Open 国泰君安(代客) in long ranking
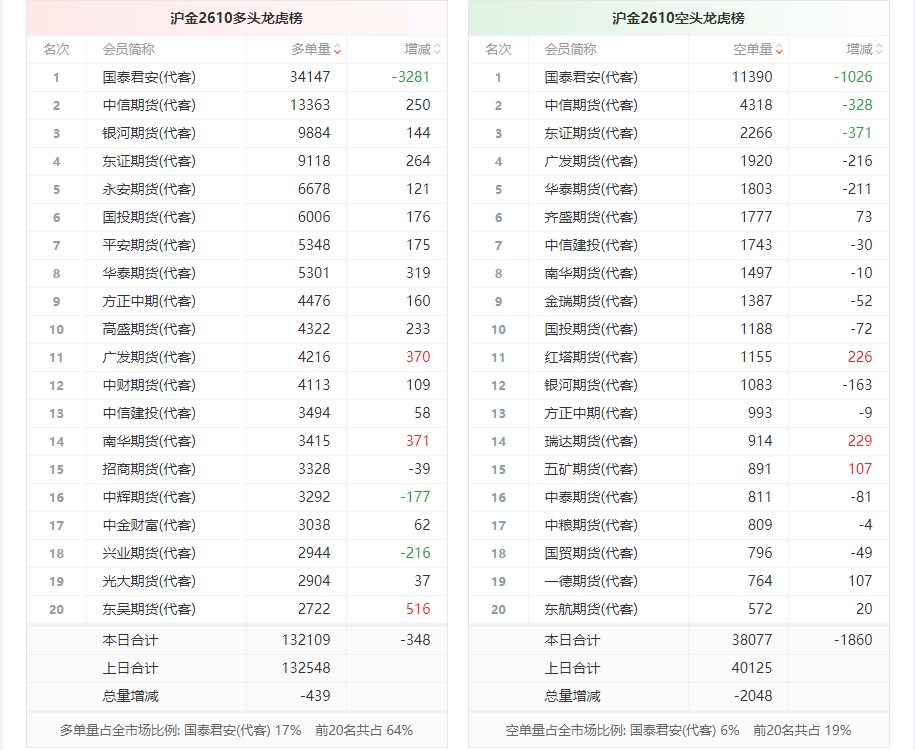Viewport: 915px width, 750px height. click(149, 77)
